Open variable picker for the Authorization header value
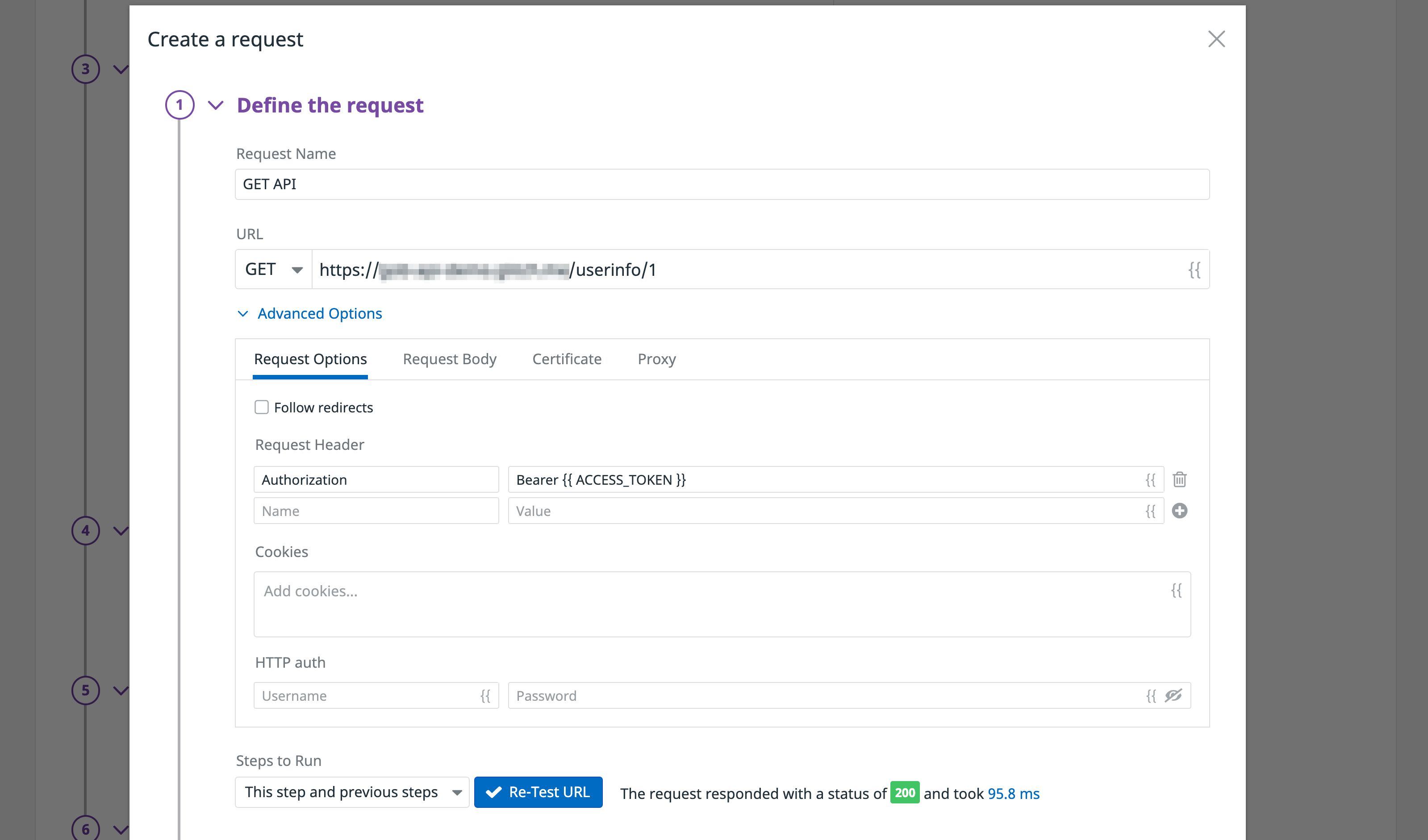The height and width of the screenshot is (840, 1428). pyautogui.click(x=1151, y=479)
